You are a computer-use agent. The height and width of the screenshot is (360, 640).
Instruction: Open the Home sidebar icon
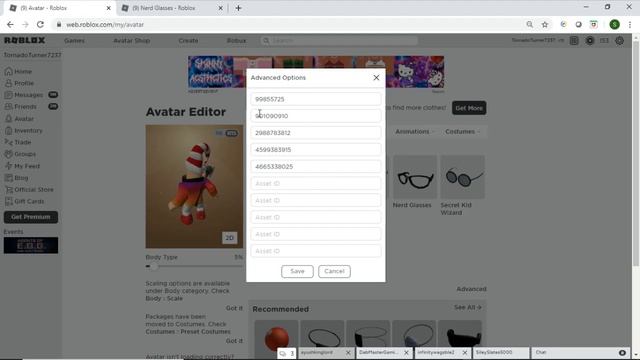8,71
